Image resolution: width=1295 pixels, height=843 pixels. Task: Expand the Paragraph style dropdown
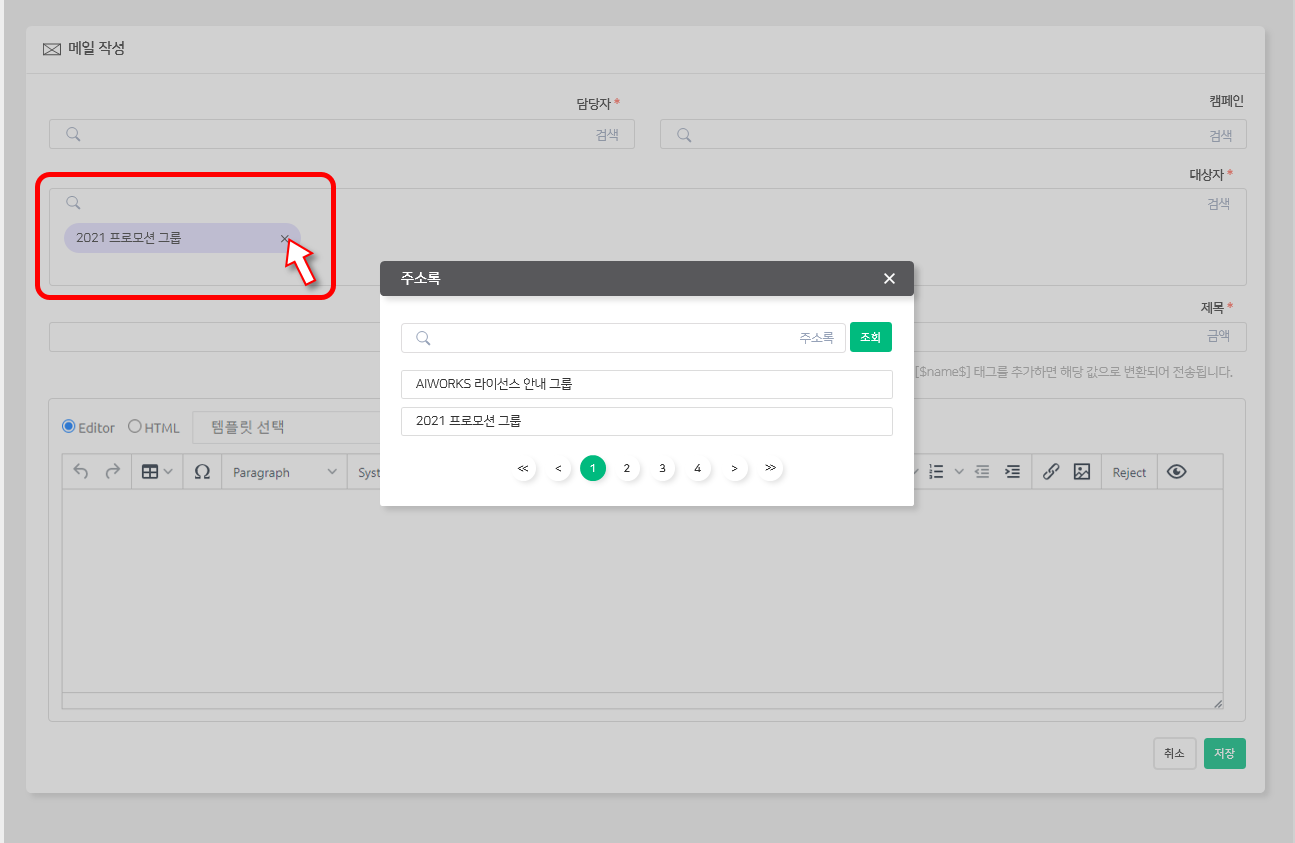284,472
